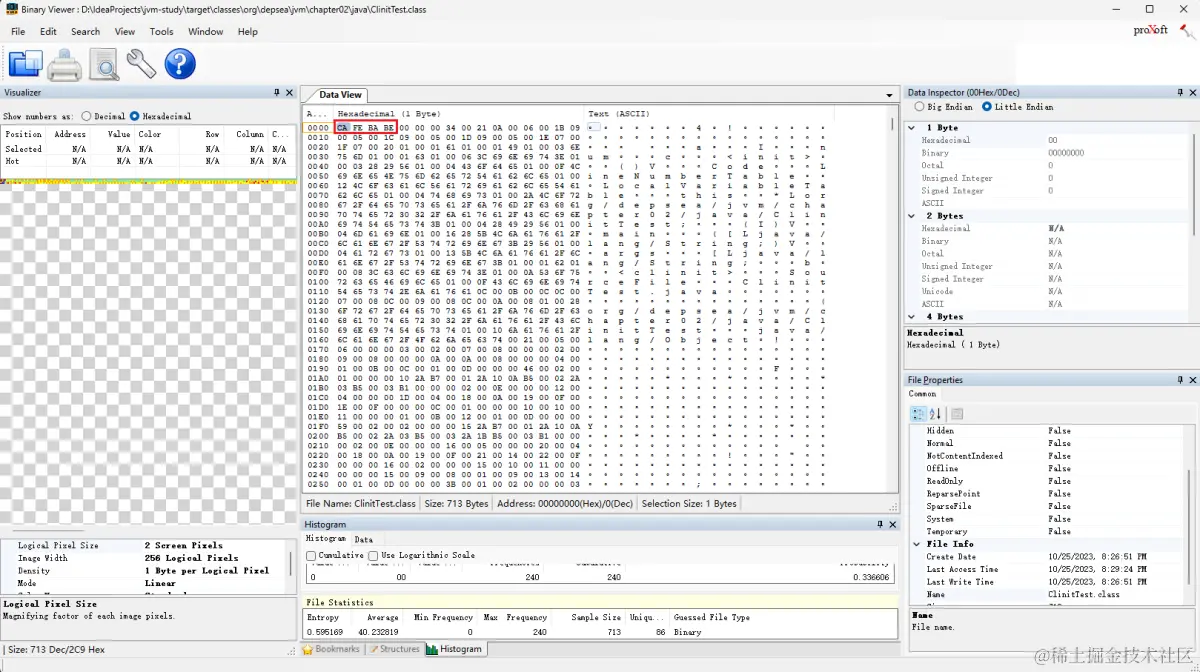Screen dimensions: 1200x672
Task: Click Entropy column header in File Statistics
Action: coord(323,618)
